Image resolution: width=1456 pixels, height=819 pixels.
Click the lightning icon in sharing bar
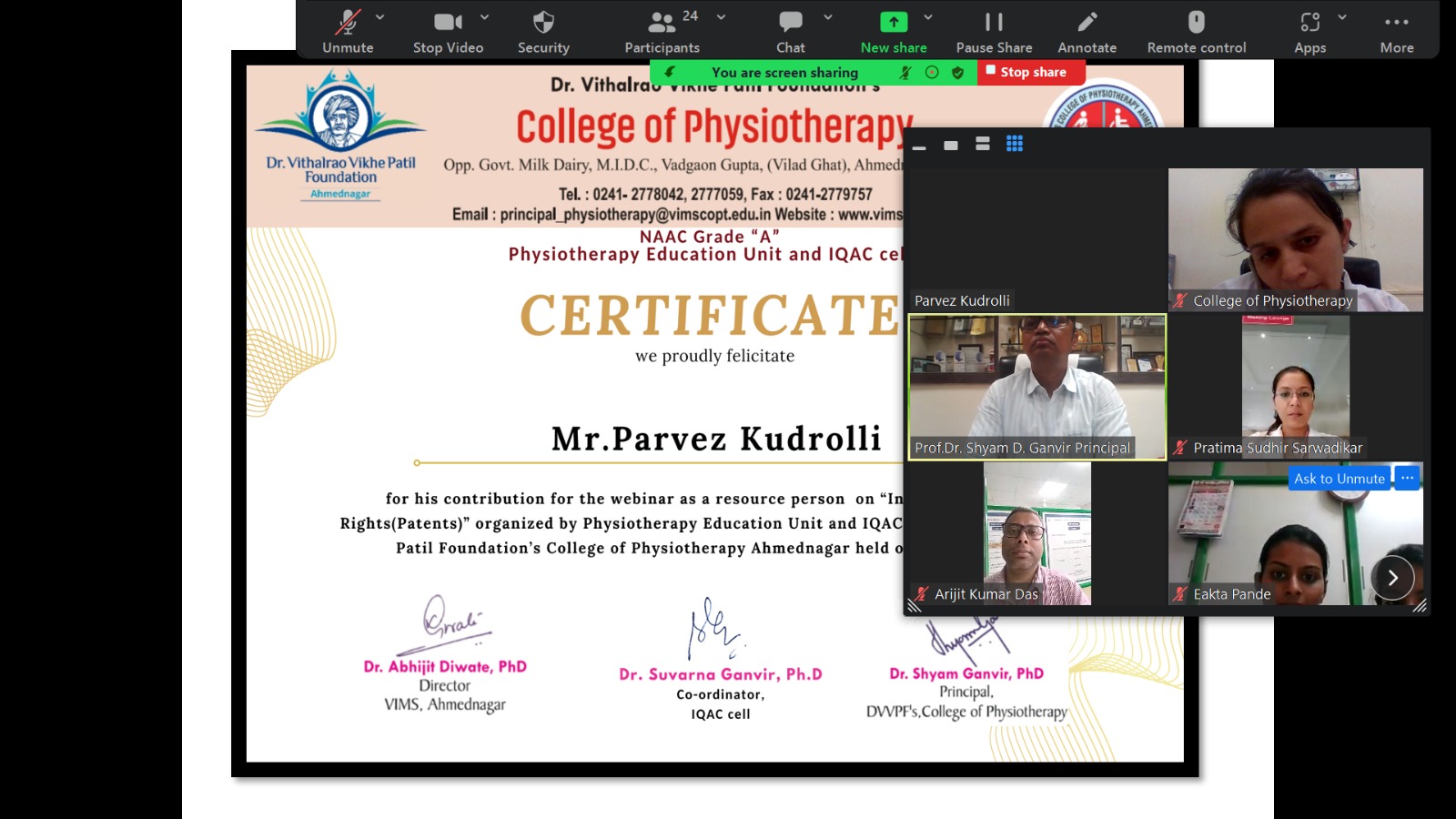pos(670,72)
